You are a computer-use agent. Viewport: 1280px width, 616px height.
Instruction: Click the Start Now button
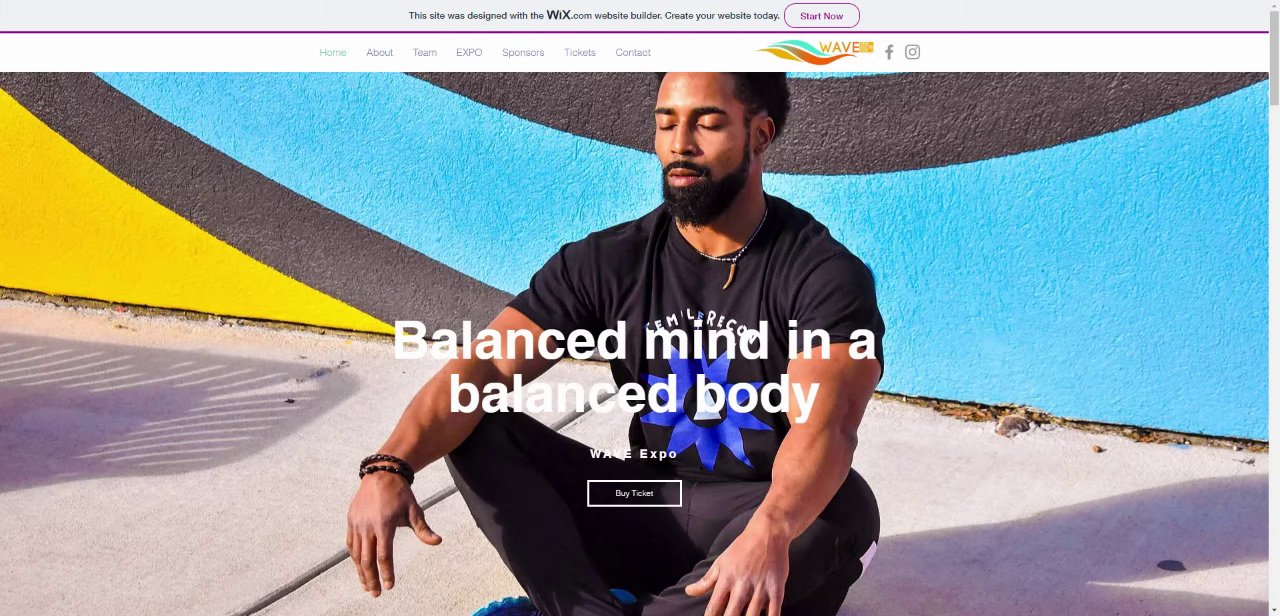(x=821, y=16)
